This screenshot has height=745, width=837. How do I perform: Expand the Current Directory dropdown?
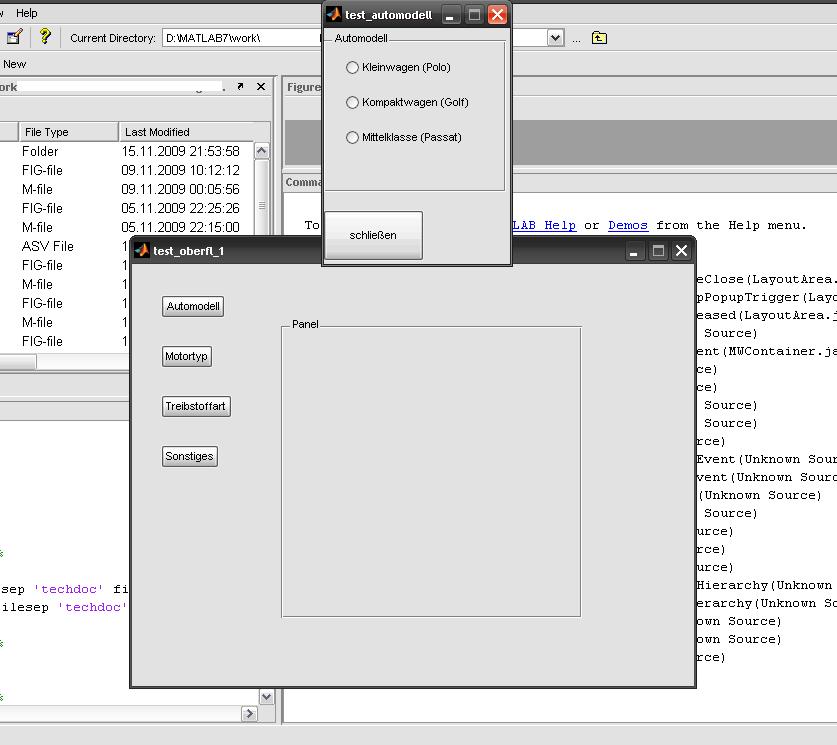pos(556,38)
